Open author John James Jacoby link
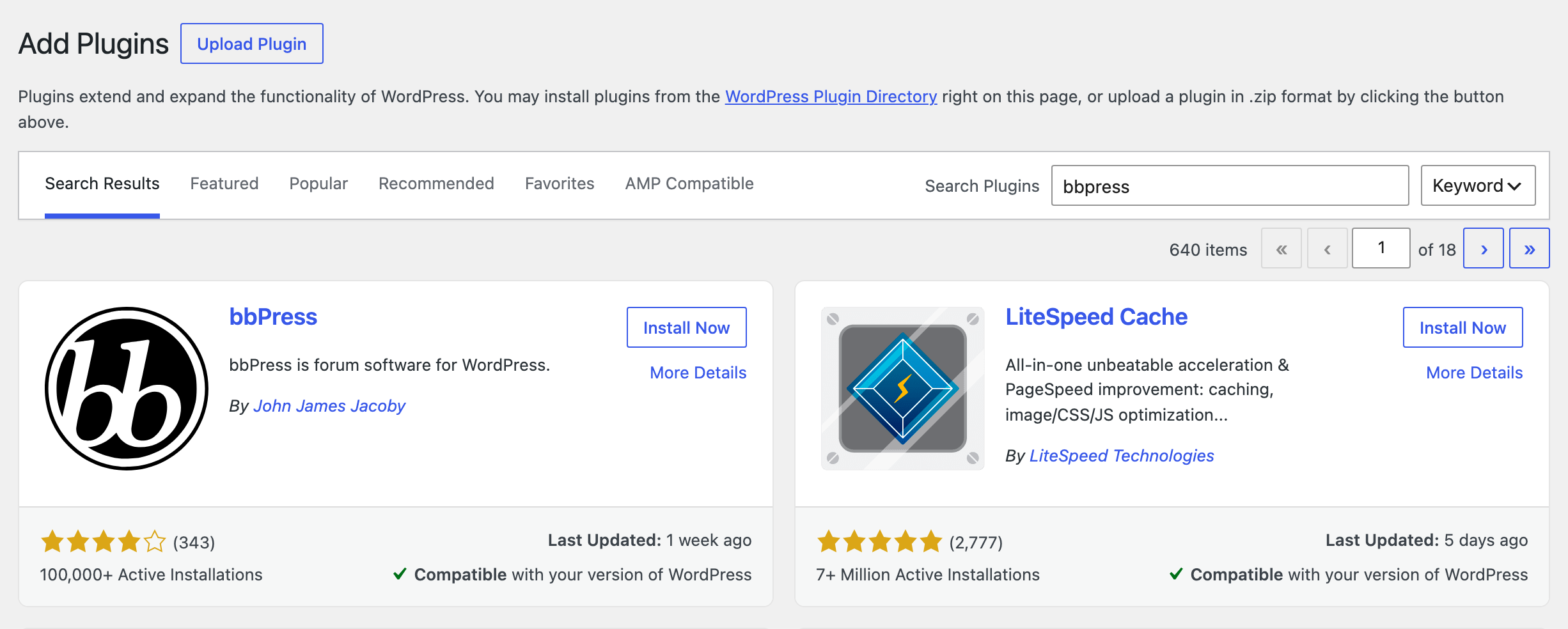Screen dimensions: 1568x629 click(x=329, y=406)
